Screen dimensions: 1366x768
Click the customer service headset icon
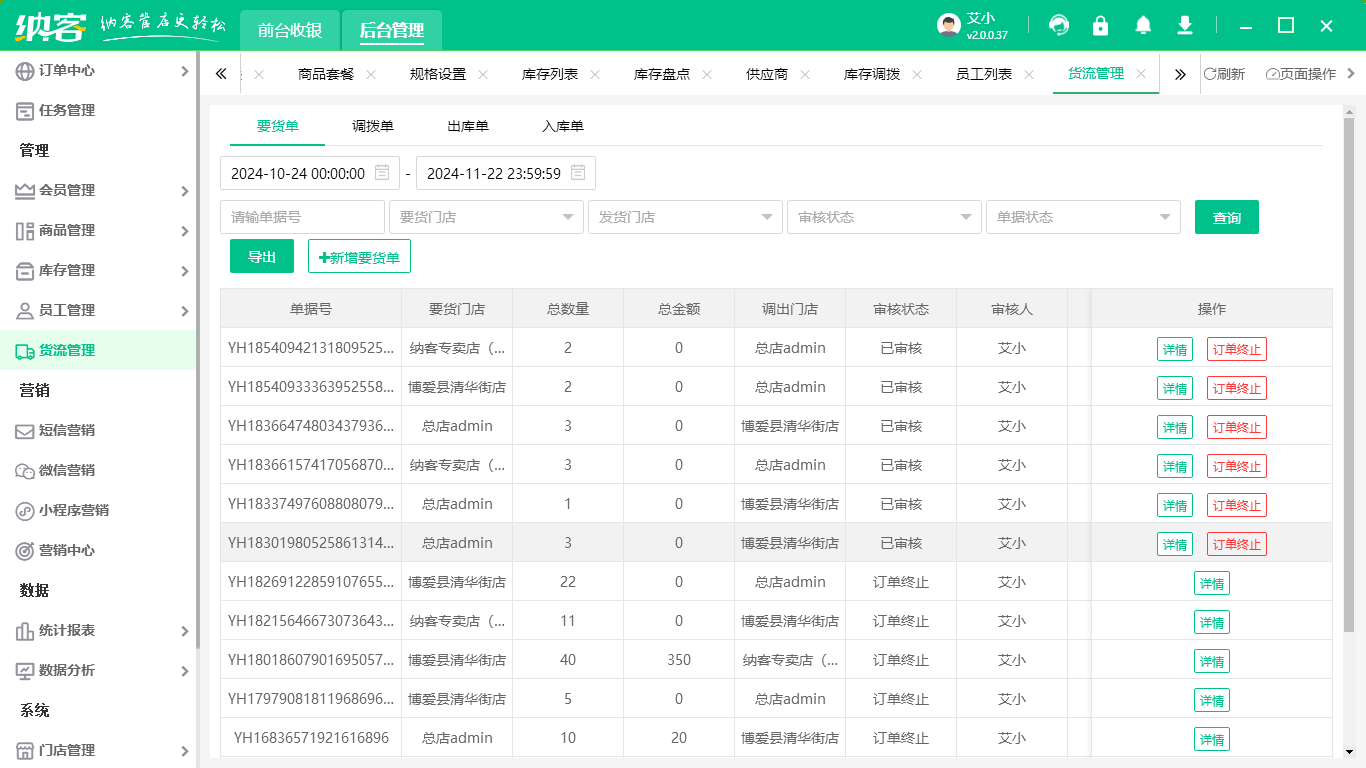1058,26
